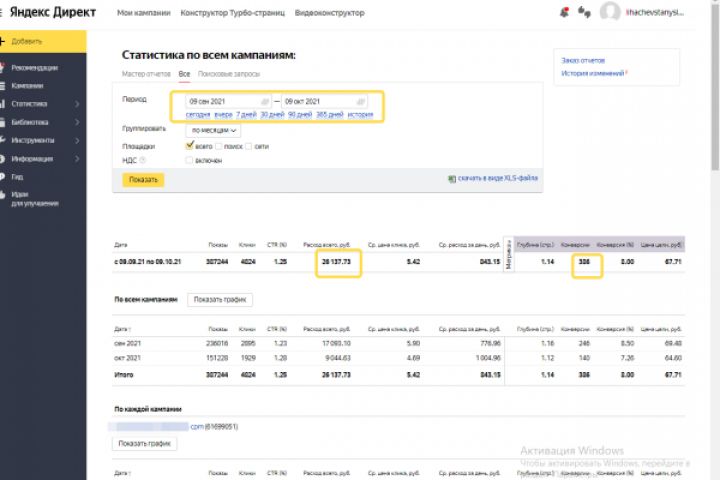Open the 'по месяцам' grouping dropdown
This screenshot has height=480, width=720.
coord(213,130)
